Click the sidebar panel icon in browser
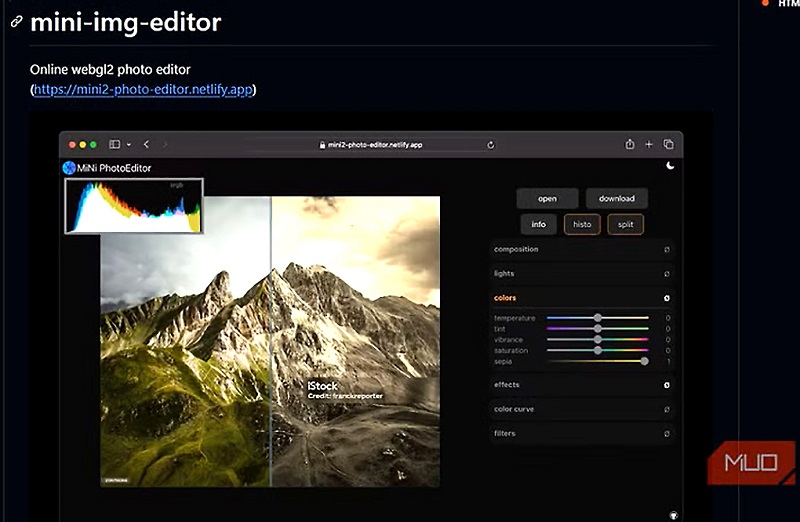Viewport: 800px width, 522px height. pyautogui.click(x=115, y=144)
